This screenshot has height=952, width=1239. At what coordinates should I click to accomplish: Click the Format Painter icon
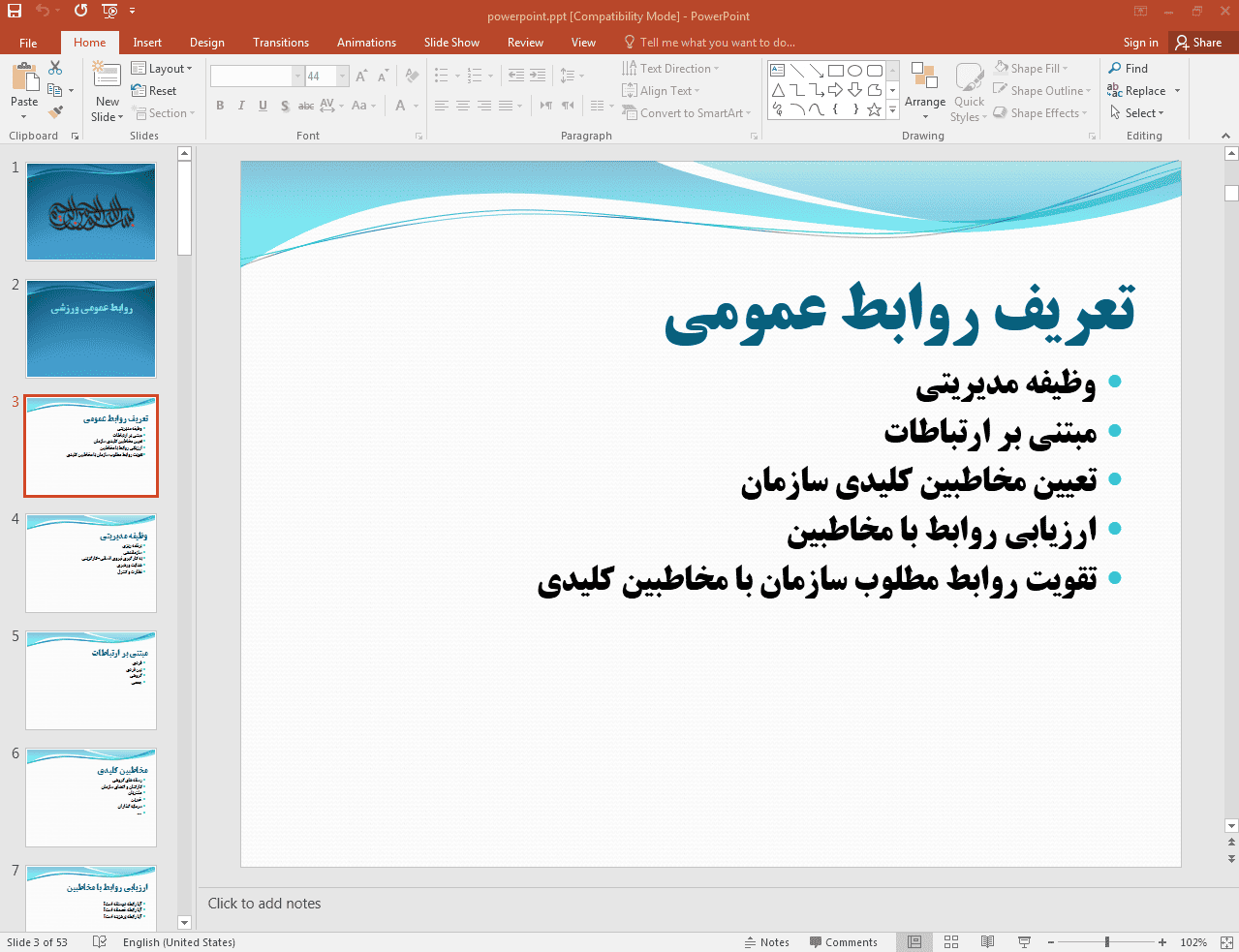[x=55, y=112]
